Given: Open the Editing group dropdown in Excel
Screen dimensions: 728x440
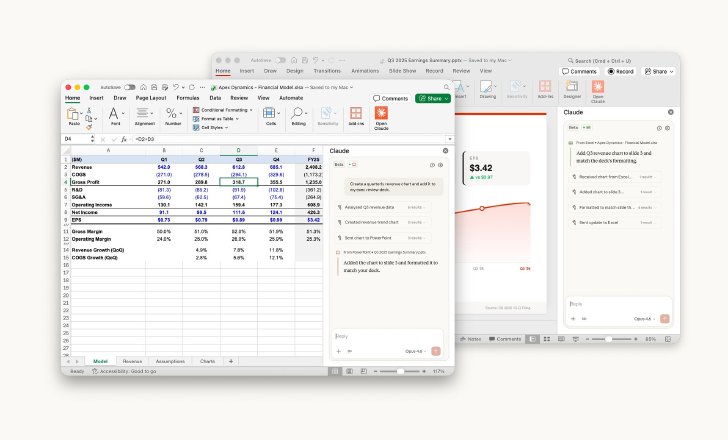Looking at the screenshot, I should 306,113.
